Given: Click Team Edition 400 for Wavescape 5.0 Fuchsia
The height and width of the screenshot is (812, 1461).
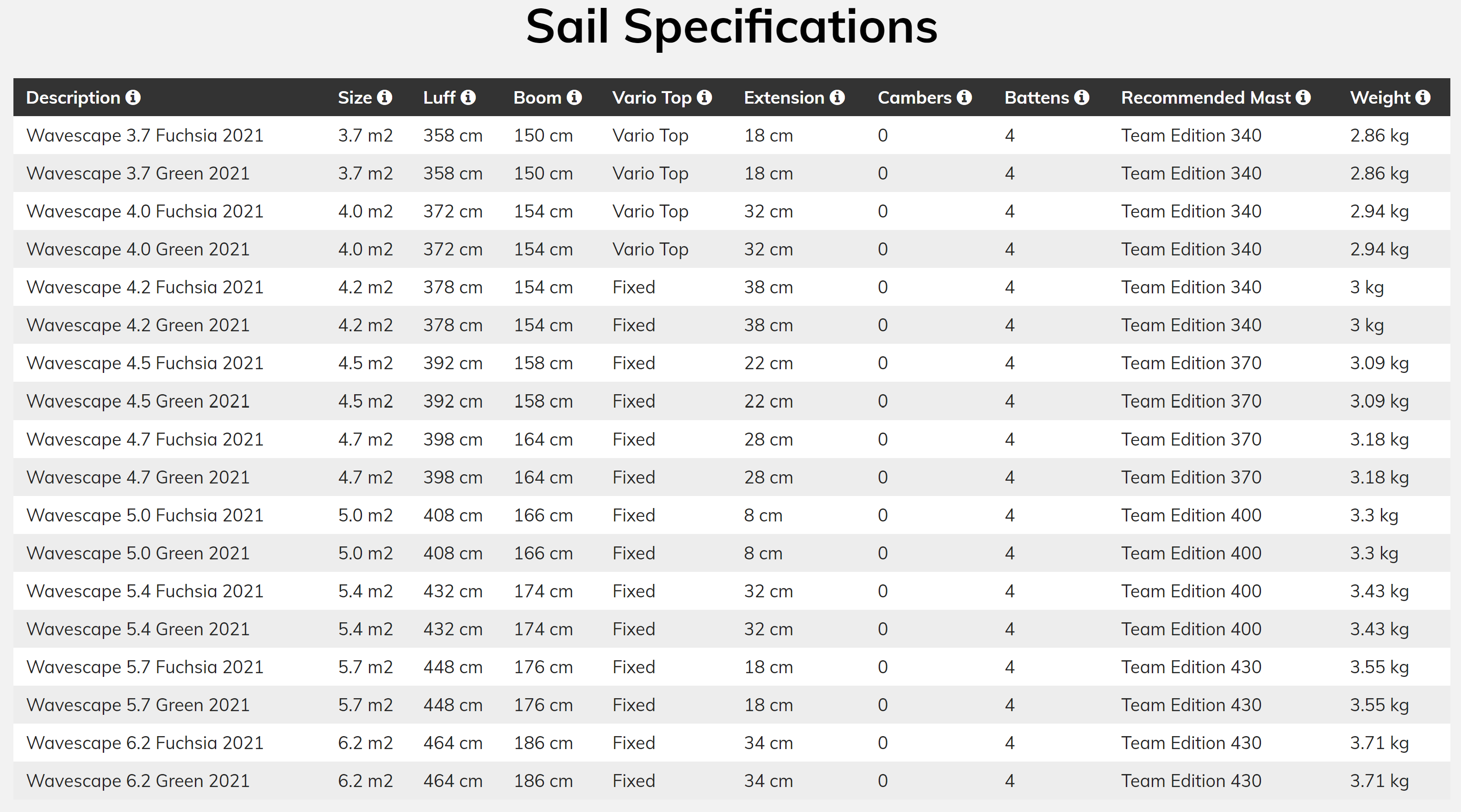Looking at the screenshot, I should (1191, 515).
